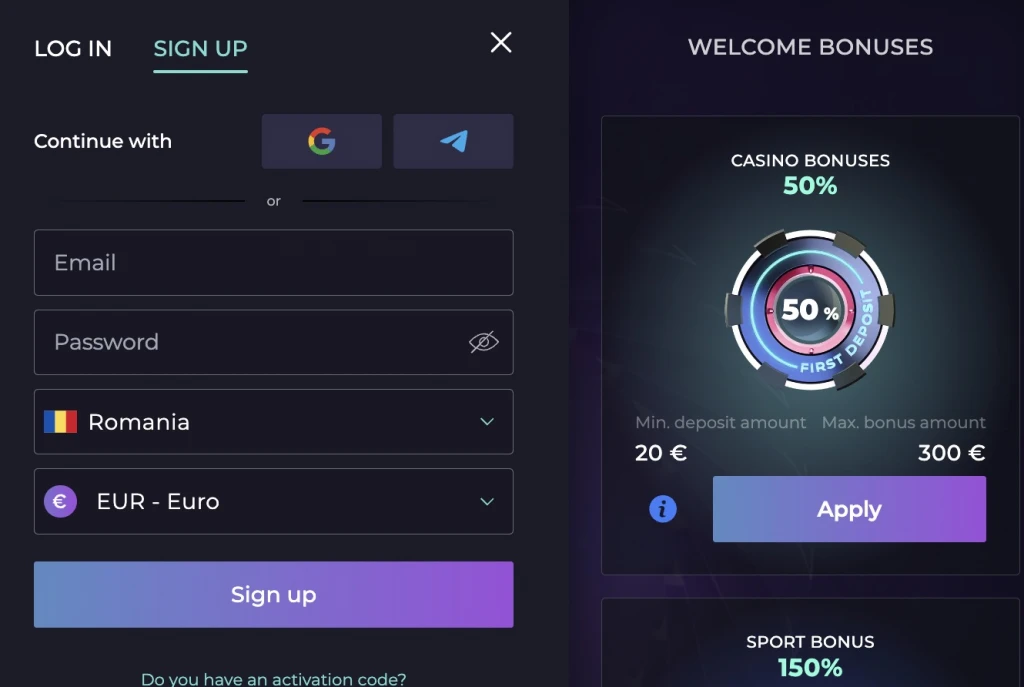This screenshot has width=1024, height=687.
Task: Continue with Telegram icon button
Action: pyautogui.click(x=453, y=141)
